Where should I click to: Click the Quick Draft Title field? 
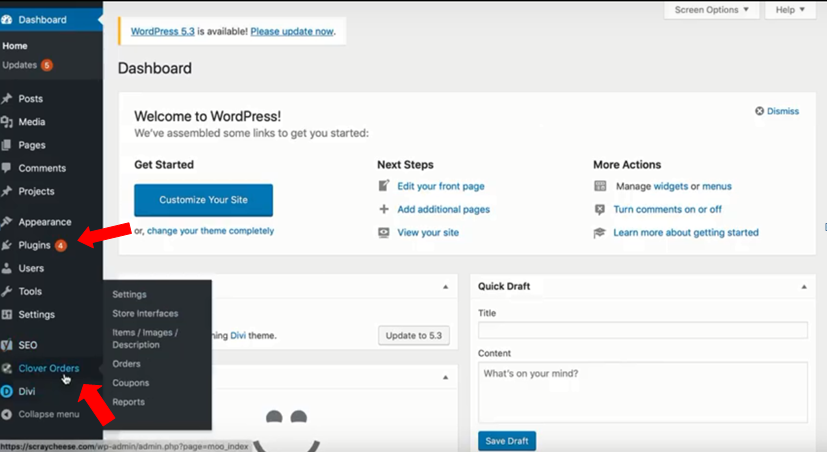click(x=642, y=330)
